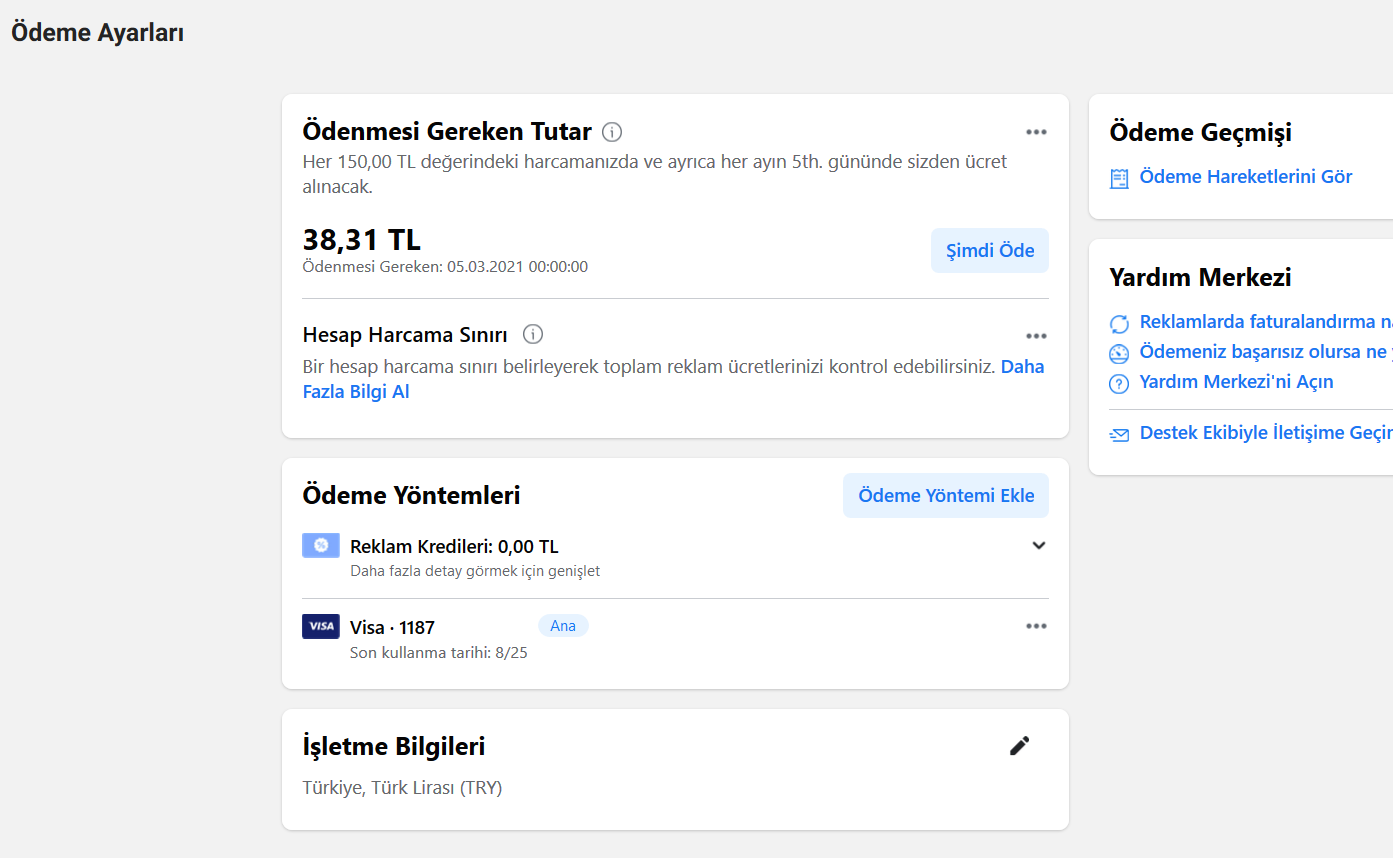Open three-dot menu for Ödenmesi Gereken Tutar
Viewport: 1393px width, 858px height.
pos(1036,132)
